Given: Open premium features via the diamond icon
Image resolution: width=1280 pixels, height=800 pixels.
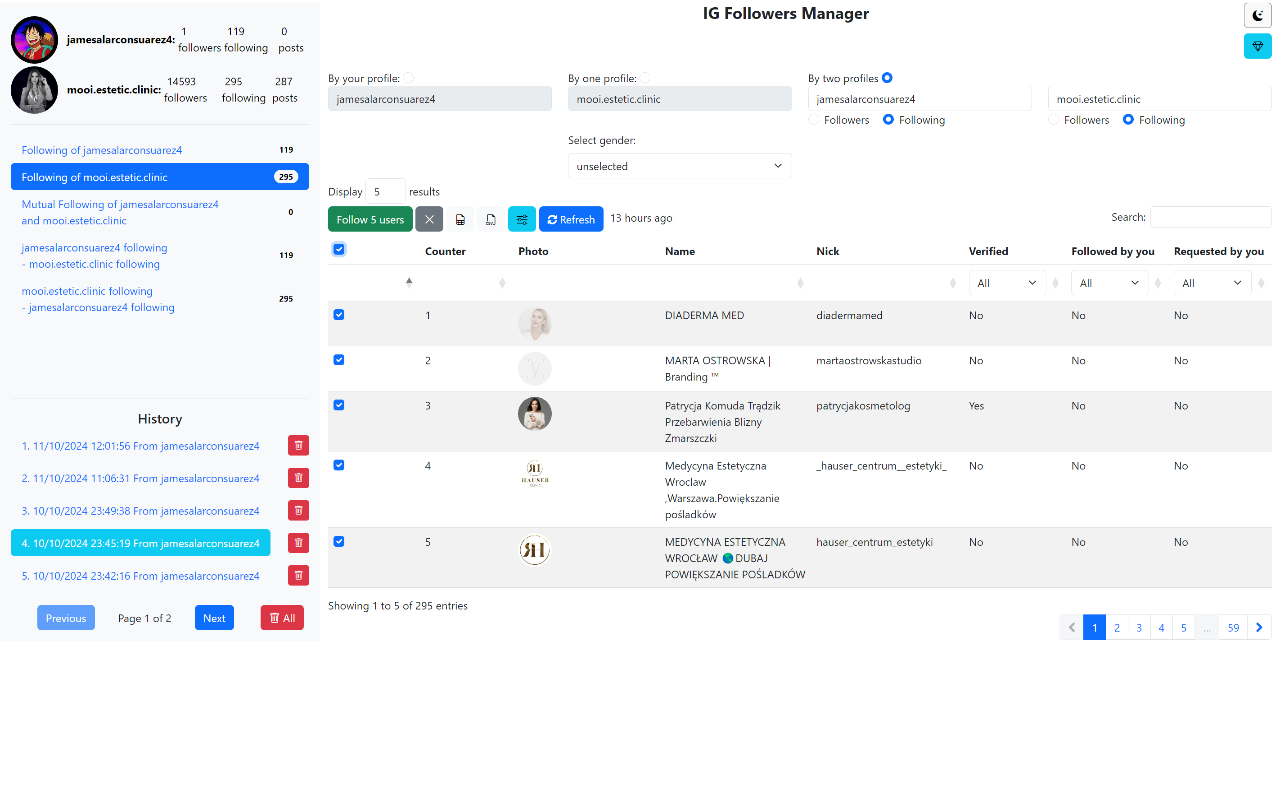Looking at the screenshot, I should tap(1257, 46).
